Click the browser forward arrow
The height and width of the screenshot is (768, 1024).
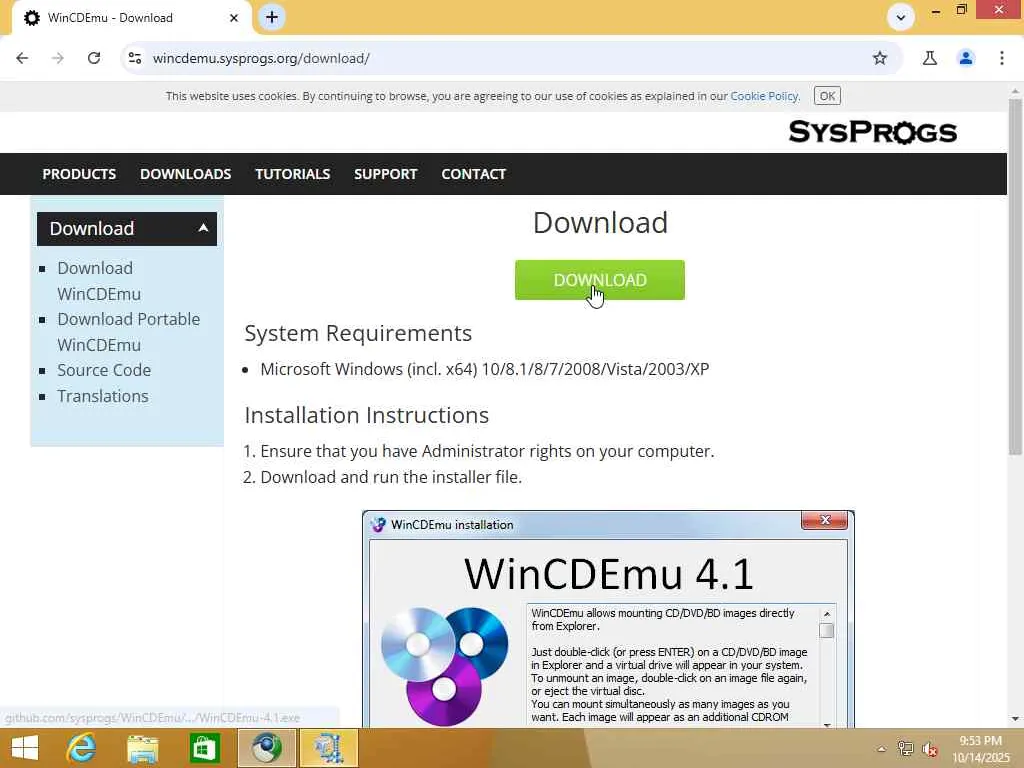pos(58,58)
